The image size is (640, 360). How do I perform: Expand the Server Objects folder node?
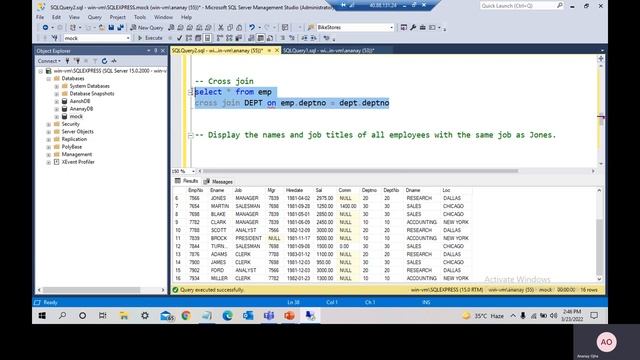tap(49, 132)
